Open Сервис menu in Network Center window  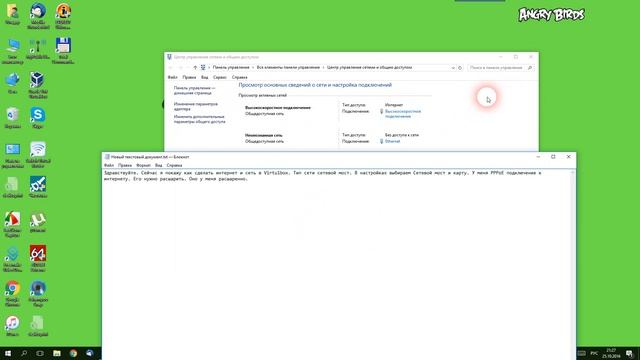[x=220, y=77]
